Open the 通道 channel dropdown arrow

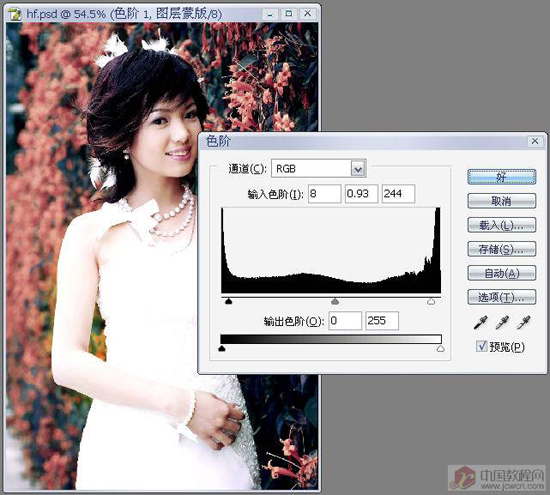(358, 169)
